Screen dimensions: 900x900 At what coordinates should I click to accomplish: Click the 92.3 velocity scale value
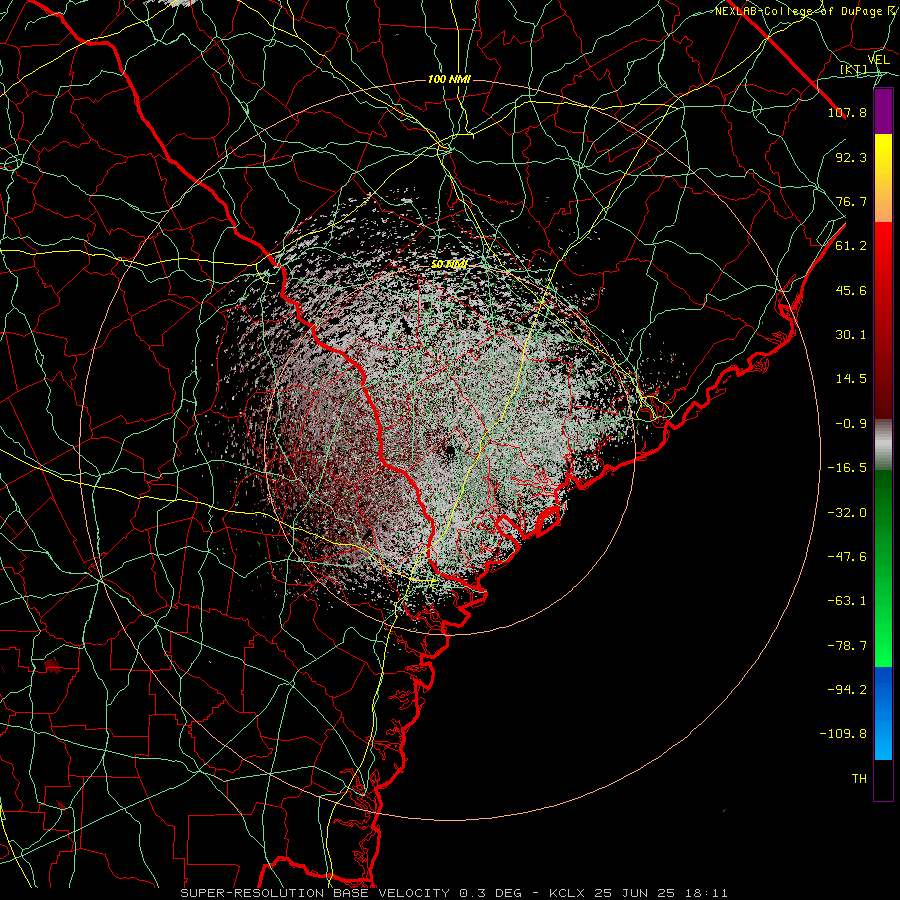[x=851, y=157]
